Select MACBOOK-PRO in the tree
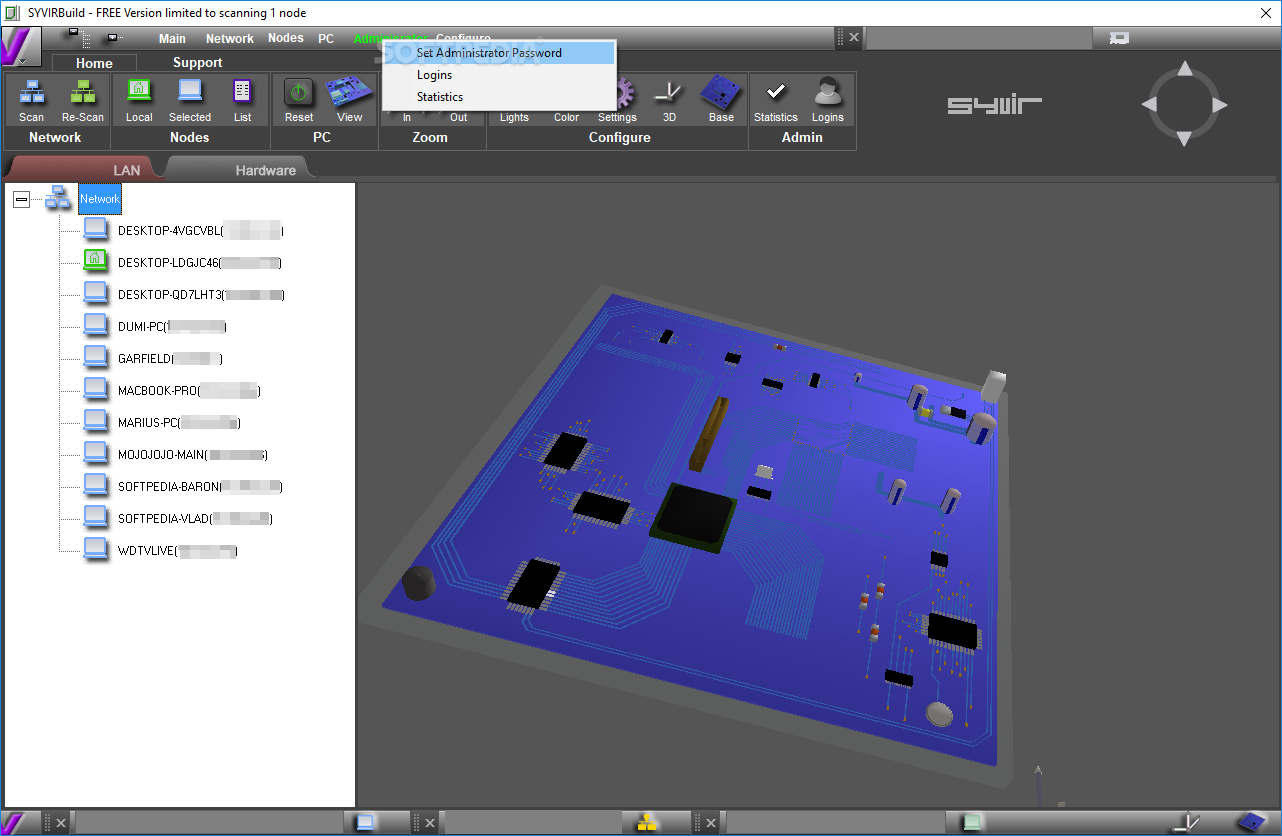 point(189,391)
